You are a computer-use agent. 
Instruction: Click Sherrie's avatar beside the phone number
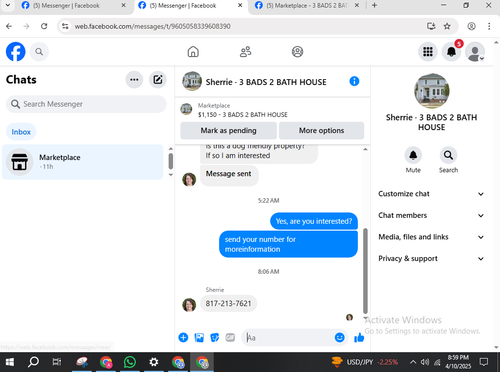pos(189,305)
